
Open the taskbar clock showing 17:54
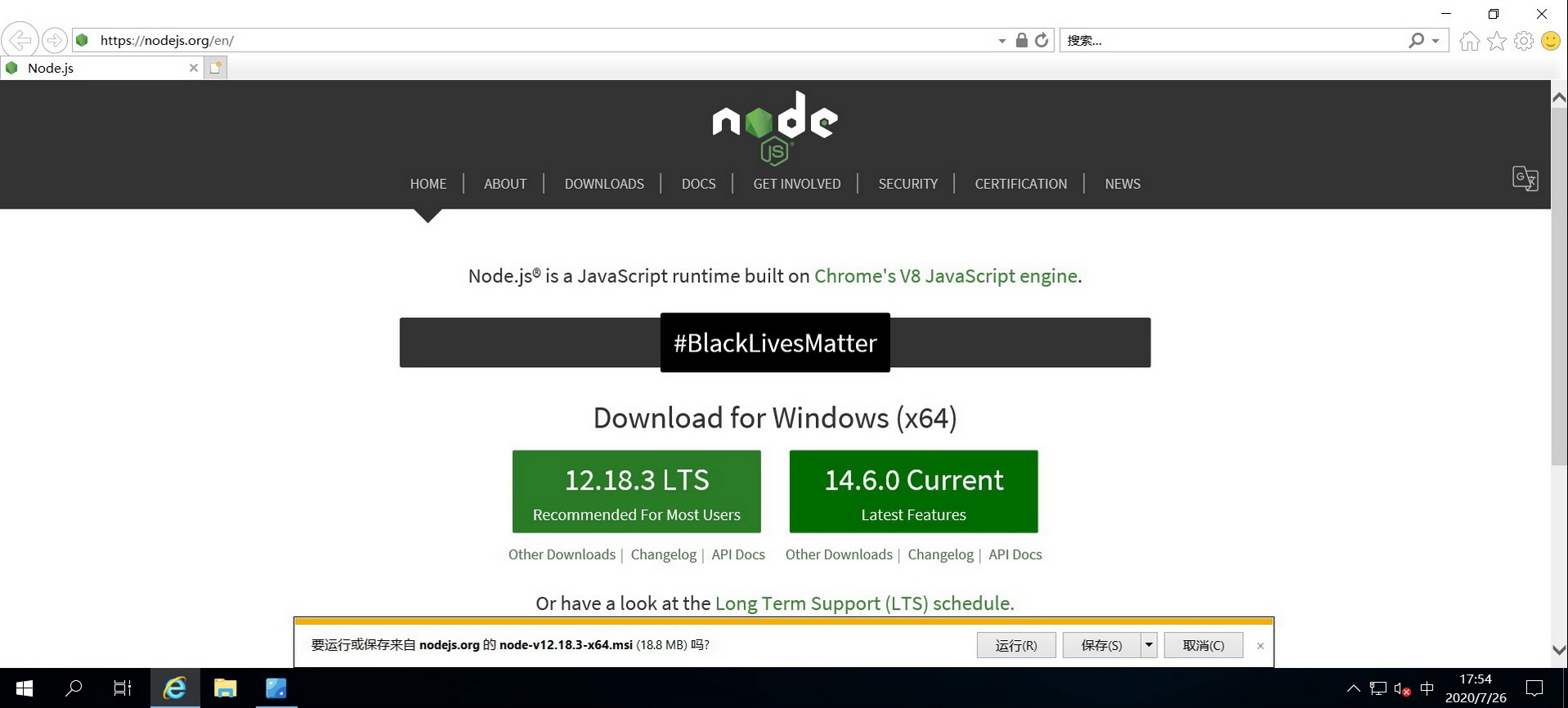coord(1476,688)
